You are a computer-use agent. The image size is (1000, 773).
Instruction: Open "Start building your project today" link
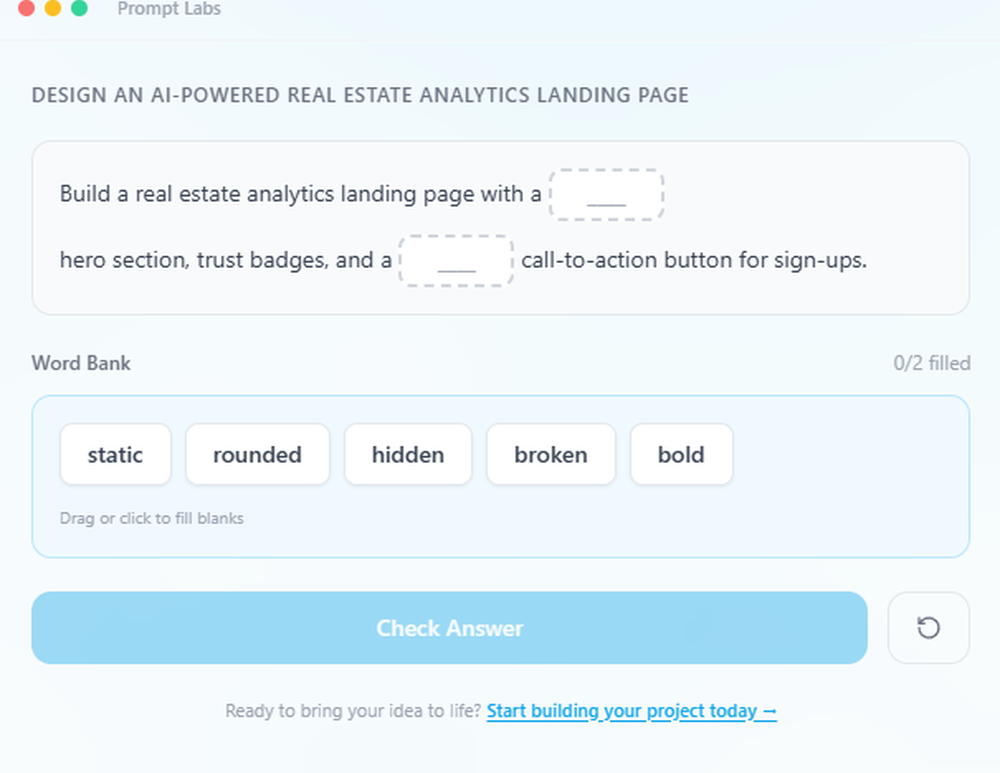pyautogui.click(x=631, y=712)
